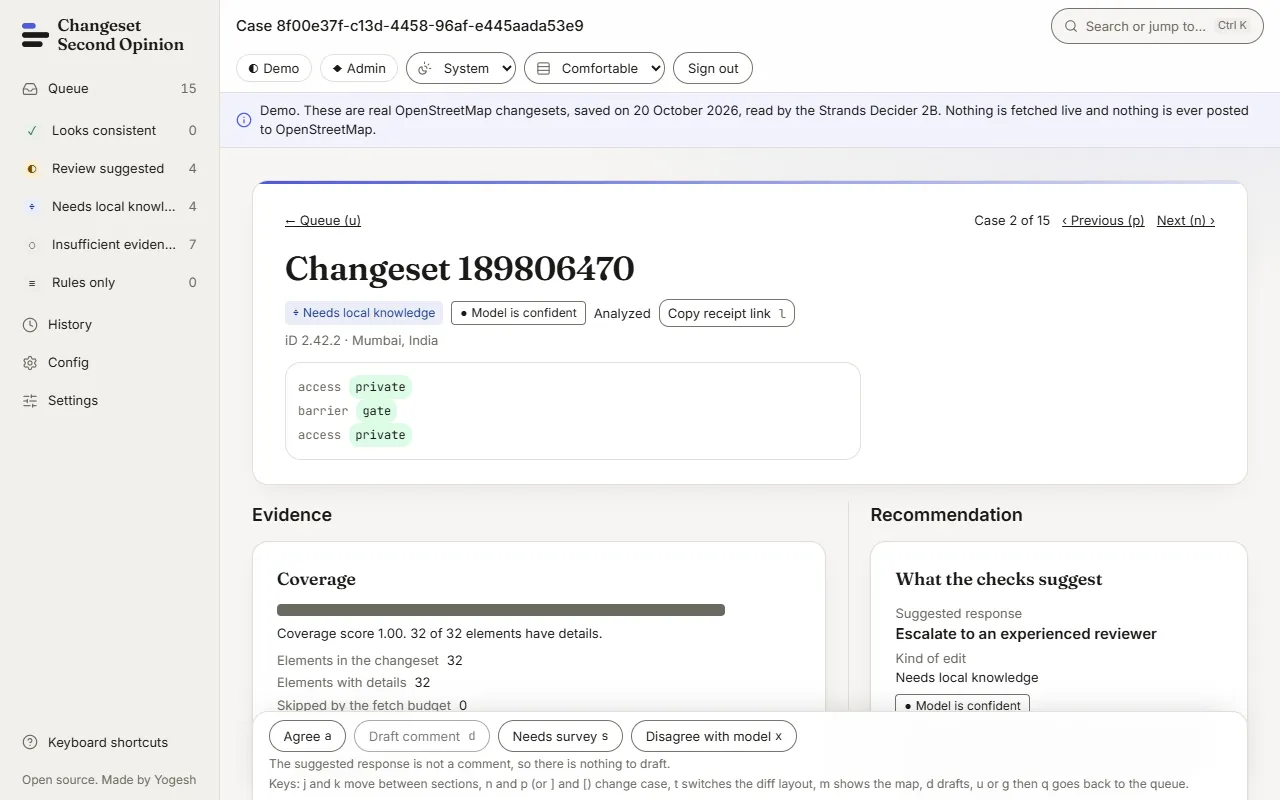Click the Needs survey button
Viewport: 1280px width, 800px height.
(x=560, y=736)
